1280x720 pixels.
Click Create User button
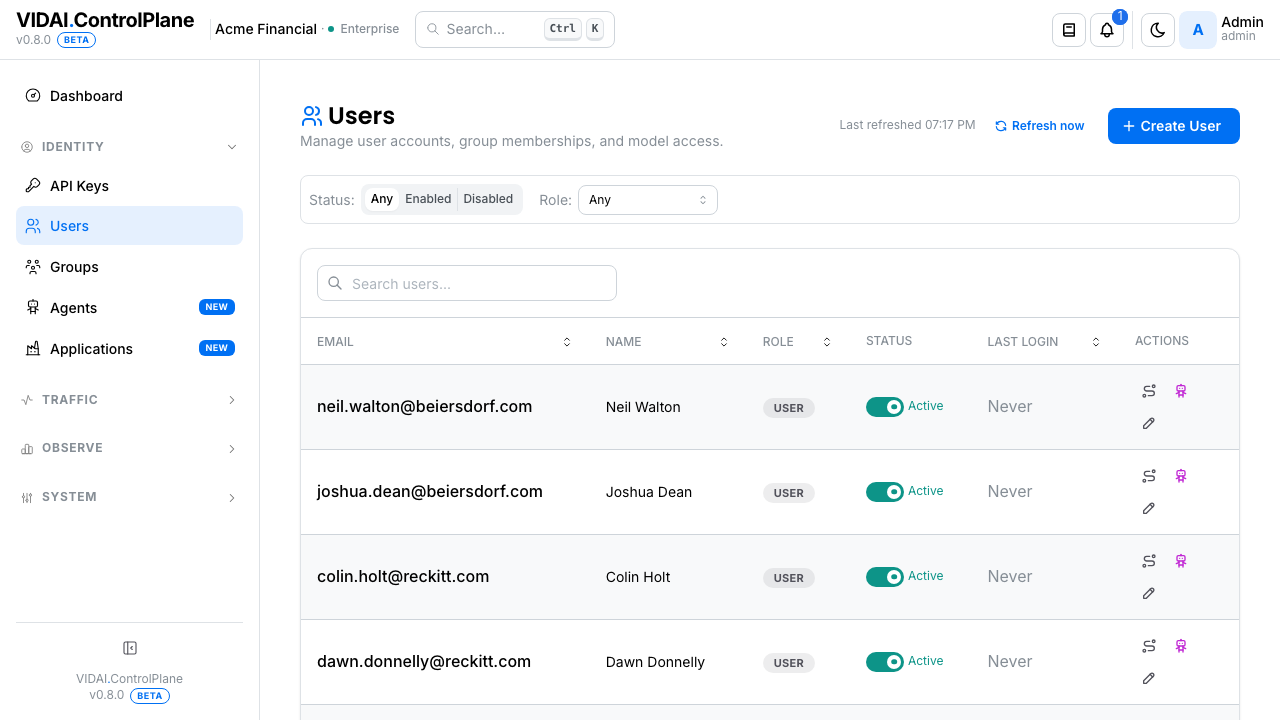coord(1173,126)
